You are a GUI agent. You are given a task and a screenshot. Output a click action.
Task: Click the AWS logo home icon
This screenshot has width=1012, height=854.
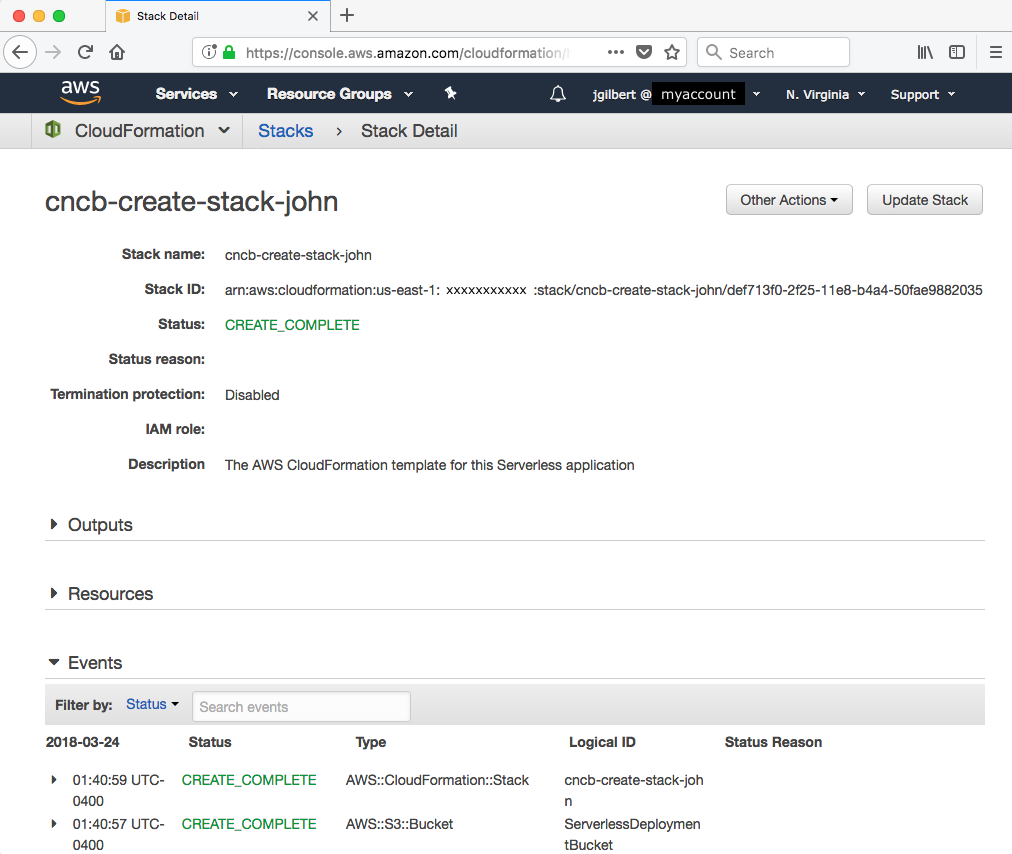pyautogui.click(x=80, y=93)
